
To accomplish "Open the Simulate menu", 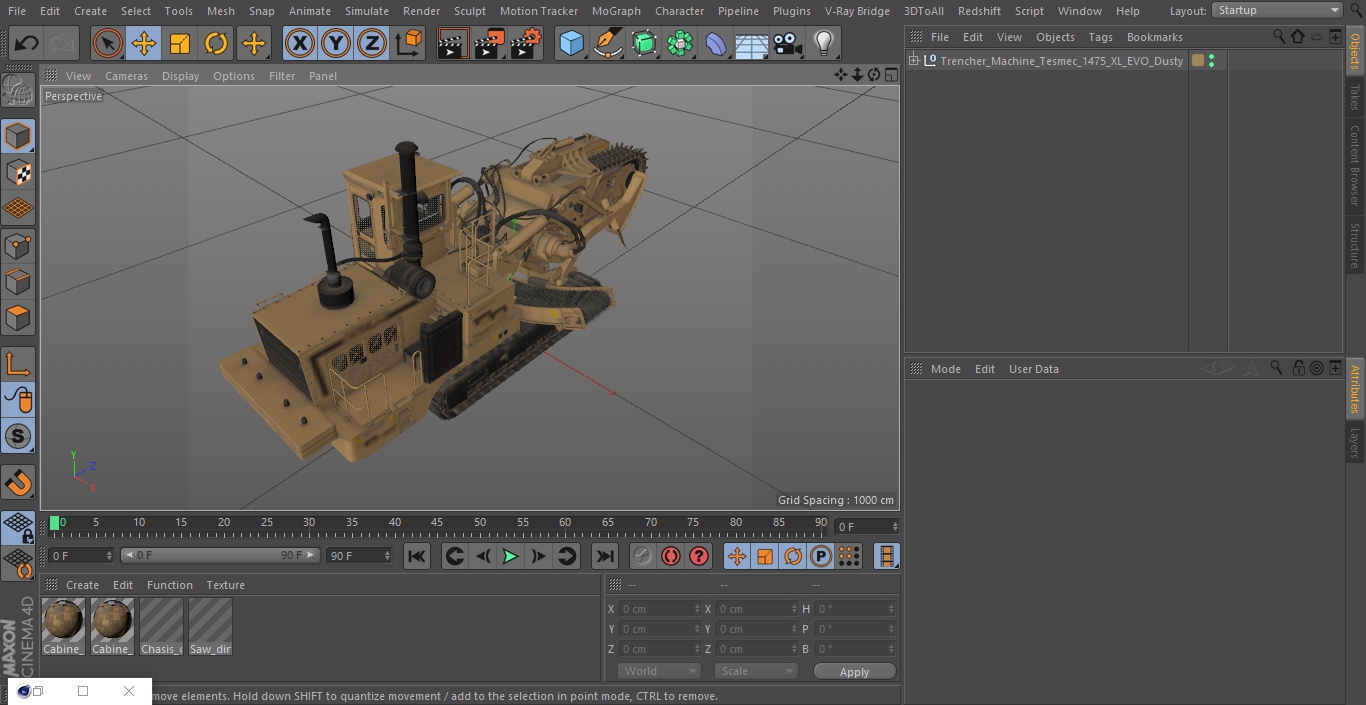I will click(x=367, y=11).
